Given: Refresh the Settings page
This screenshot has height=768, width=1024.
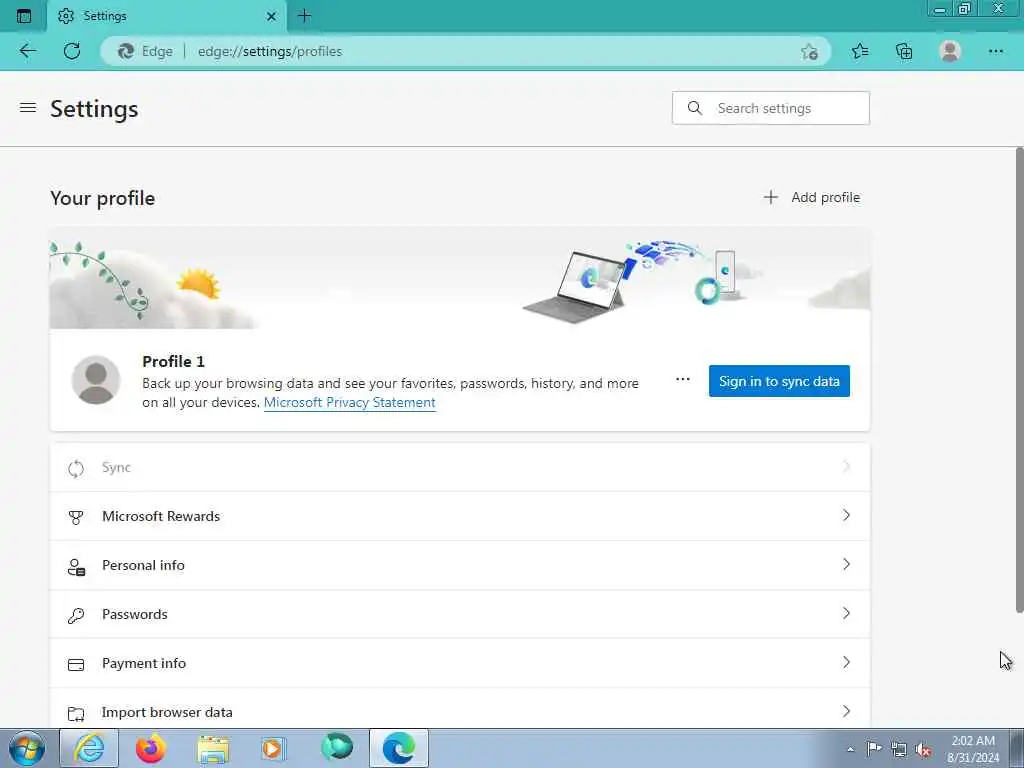Looking at the screenshot, I should pos(72,51).
